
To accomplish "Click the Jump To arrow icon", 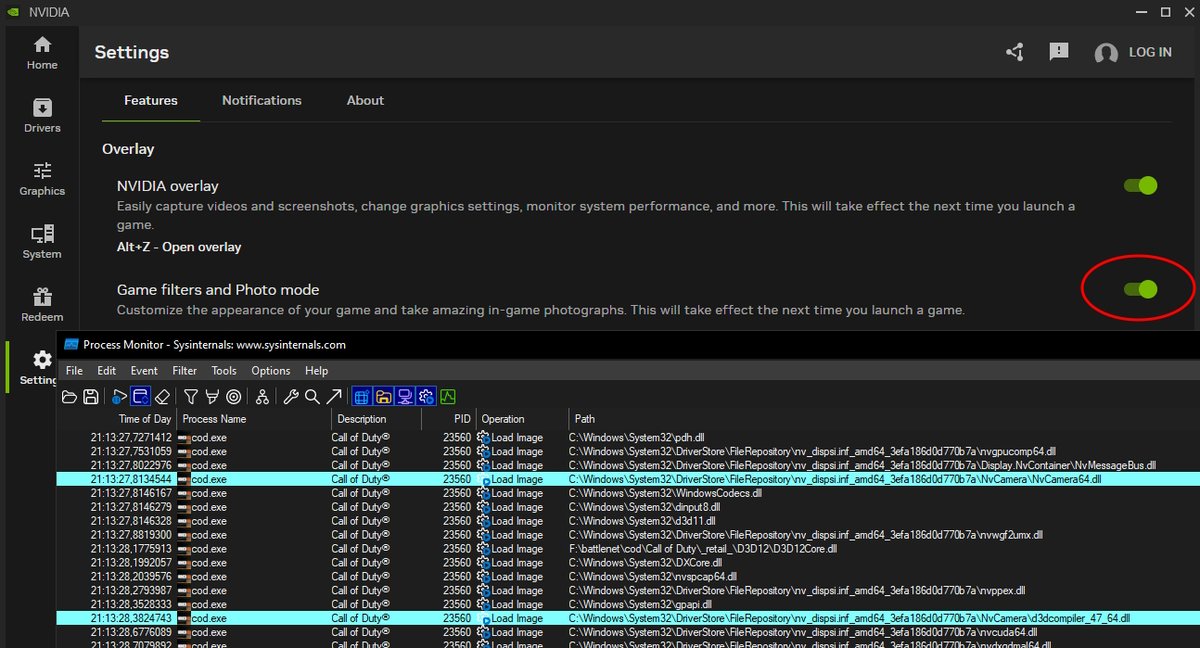I will point(334,397).
